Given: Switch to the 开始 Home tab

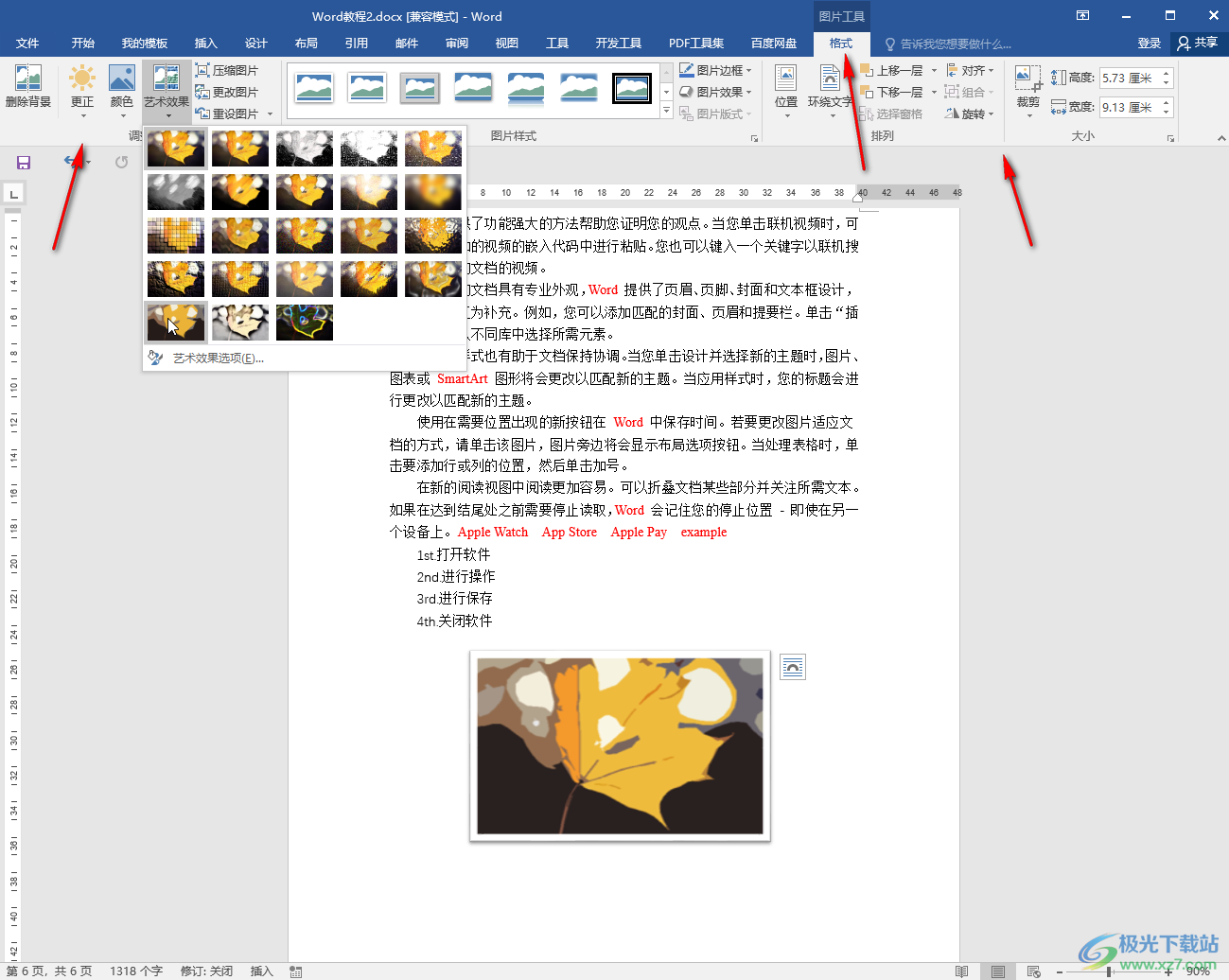Looking at the screenshot, I should [x=83, y=44].
